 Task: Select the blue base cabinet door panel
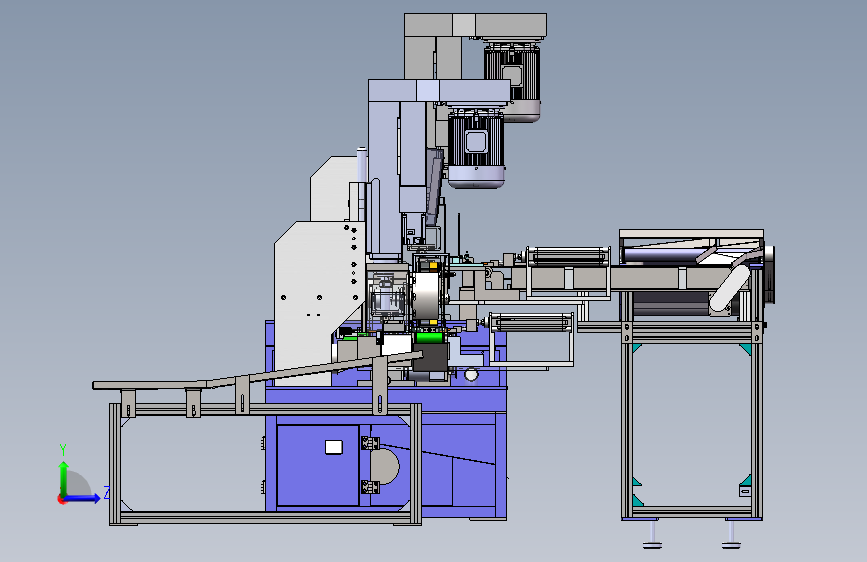click(317, 465)
